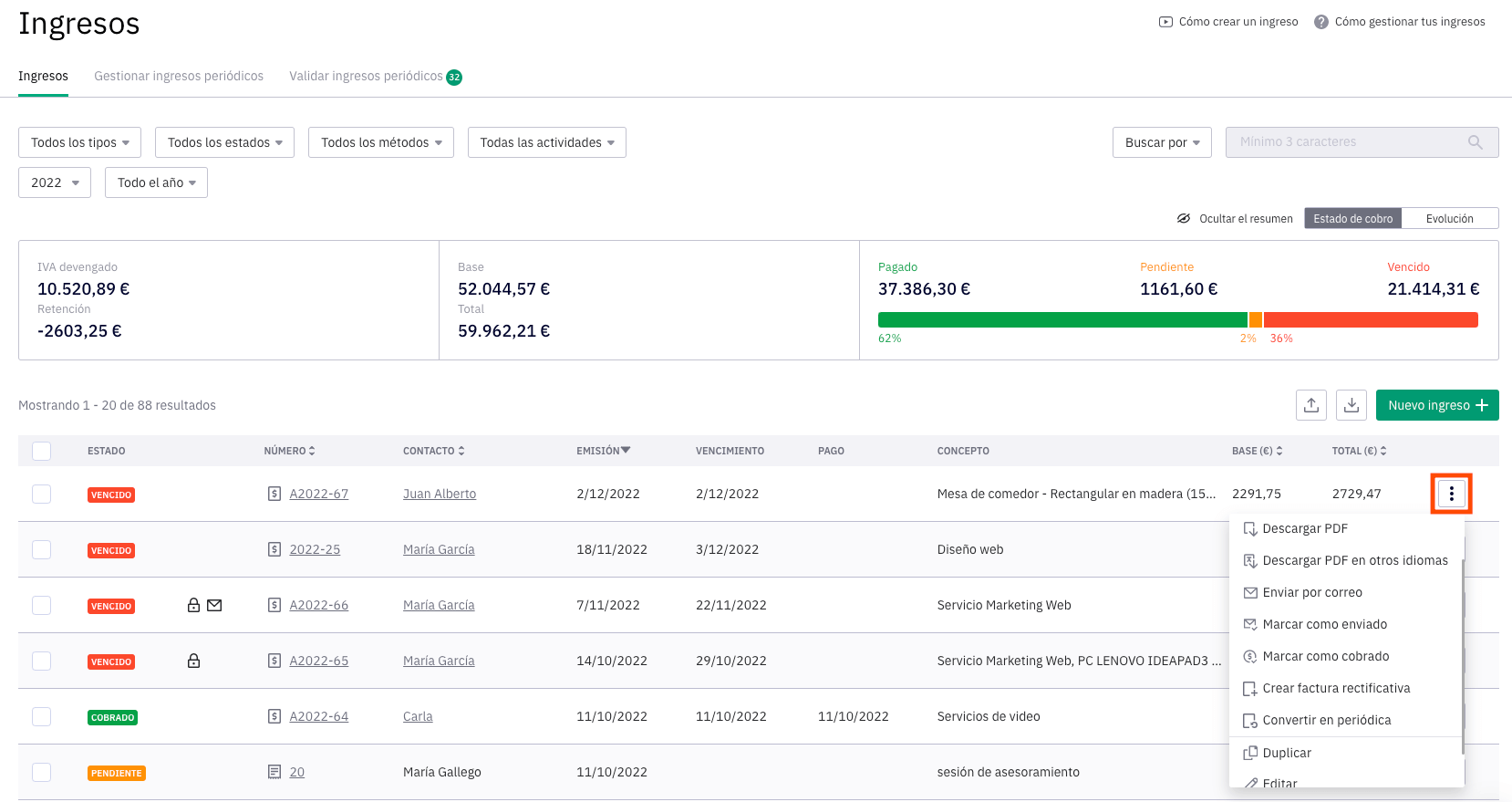Click the upload/export icon button
This screenshot has width=1512, height=802.
(1310, 405)
